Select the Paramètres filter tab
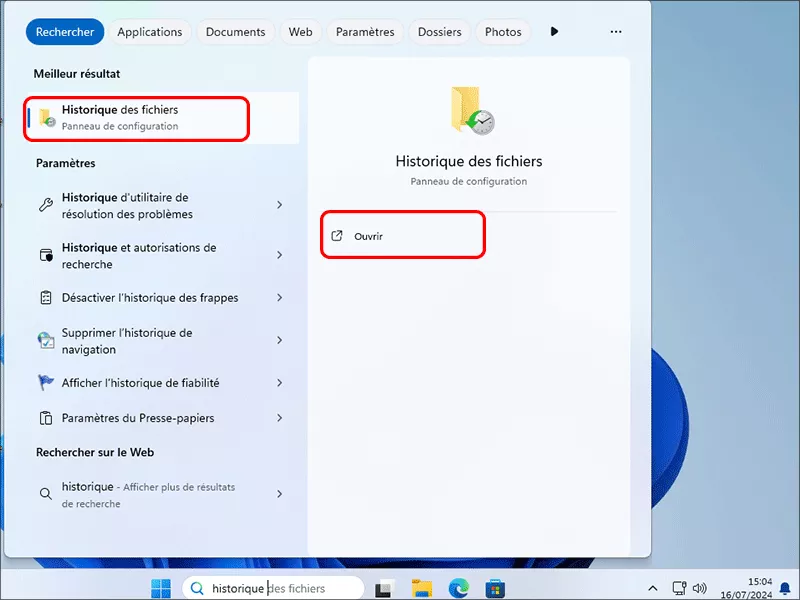Screen dimensions: 800x600 [365, 32]
